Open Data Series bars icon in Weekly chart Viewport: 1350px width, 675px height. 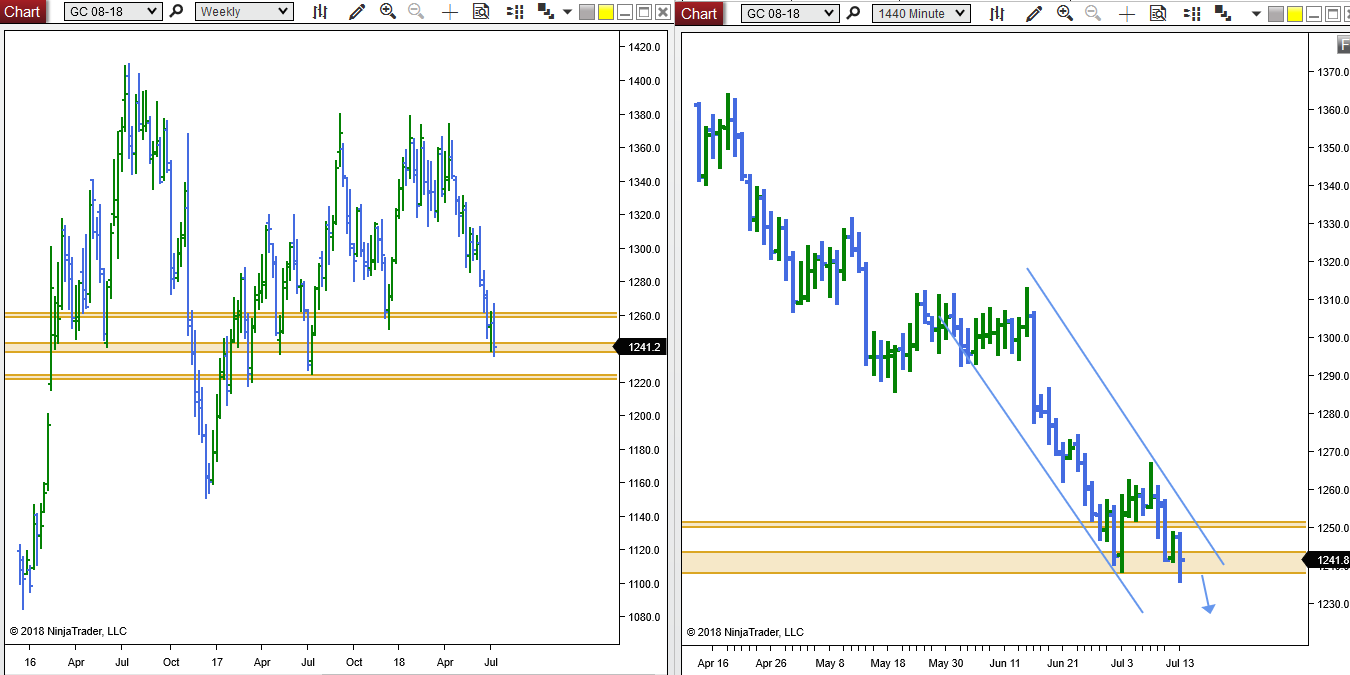click(320, 12)
